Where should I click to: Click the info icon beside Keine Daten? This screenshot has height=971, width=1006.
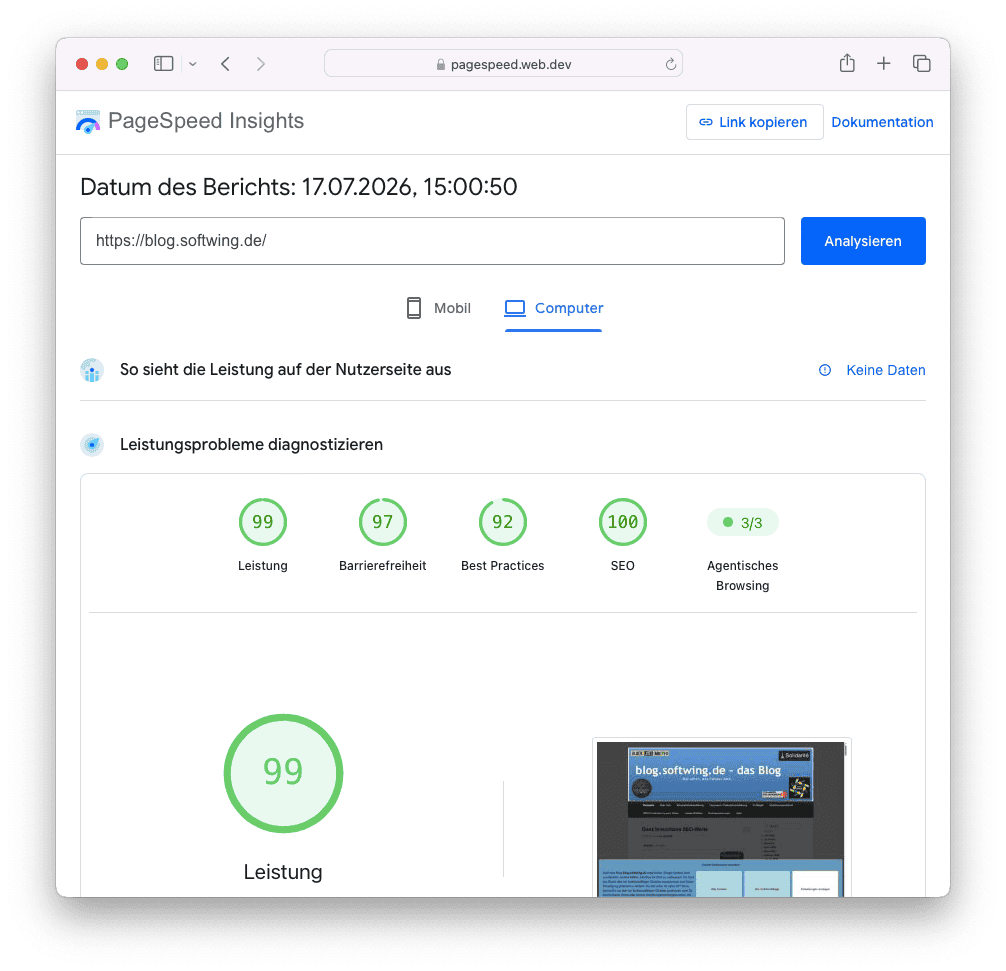(x=825, y=370)
